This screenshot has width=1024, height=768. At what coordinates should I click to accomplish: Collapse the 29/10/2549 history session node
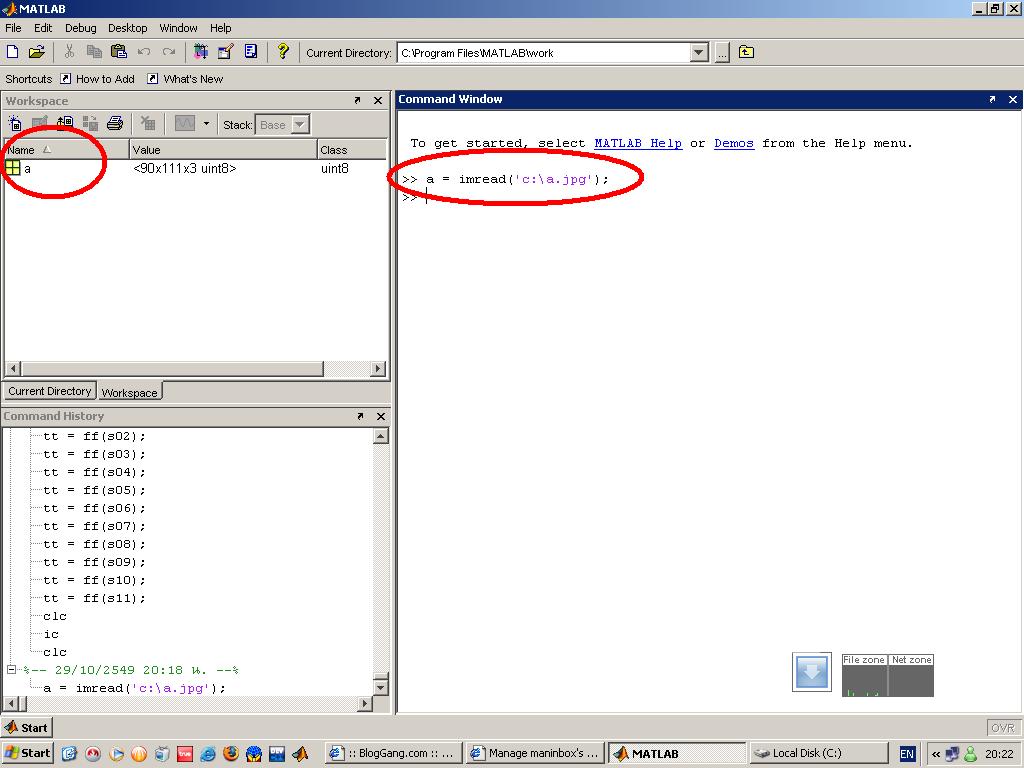coord(11,669)
